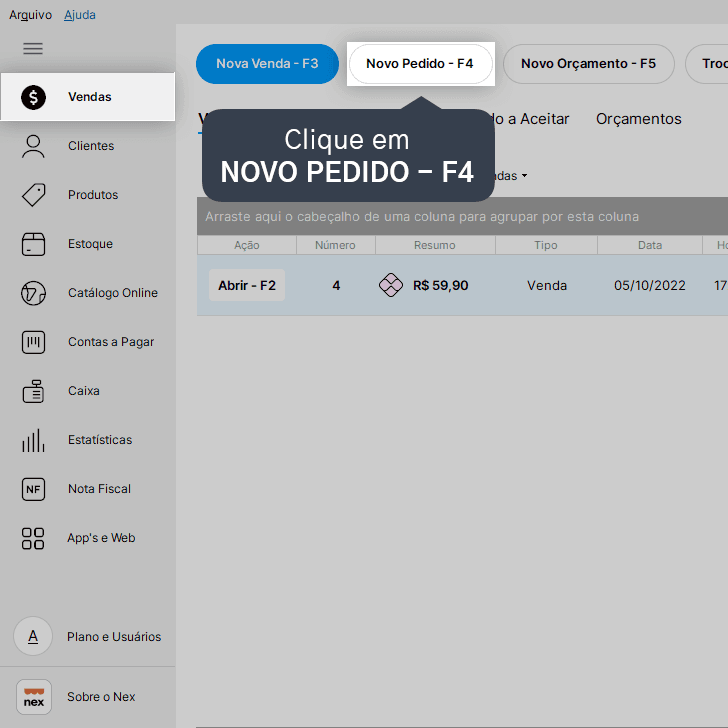Open Catálogo Online label

point(113,293)
